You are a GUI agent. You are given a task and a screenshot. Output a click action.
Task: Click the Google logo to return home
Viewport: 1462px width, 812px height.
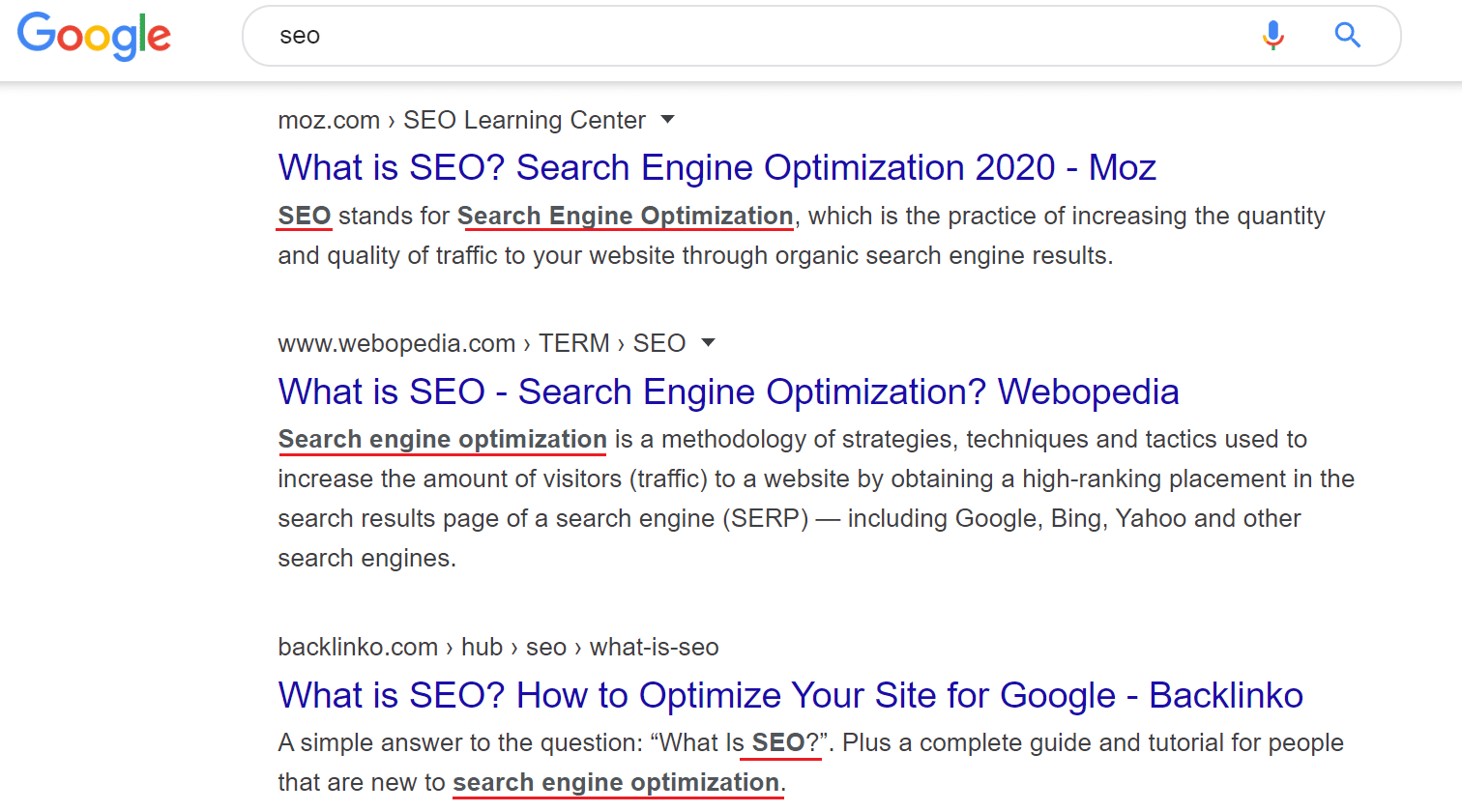[93, 36]
